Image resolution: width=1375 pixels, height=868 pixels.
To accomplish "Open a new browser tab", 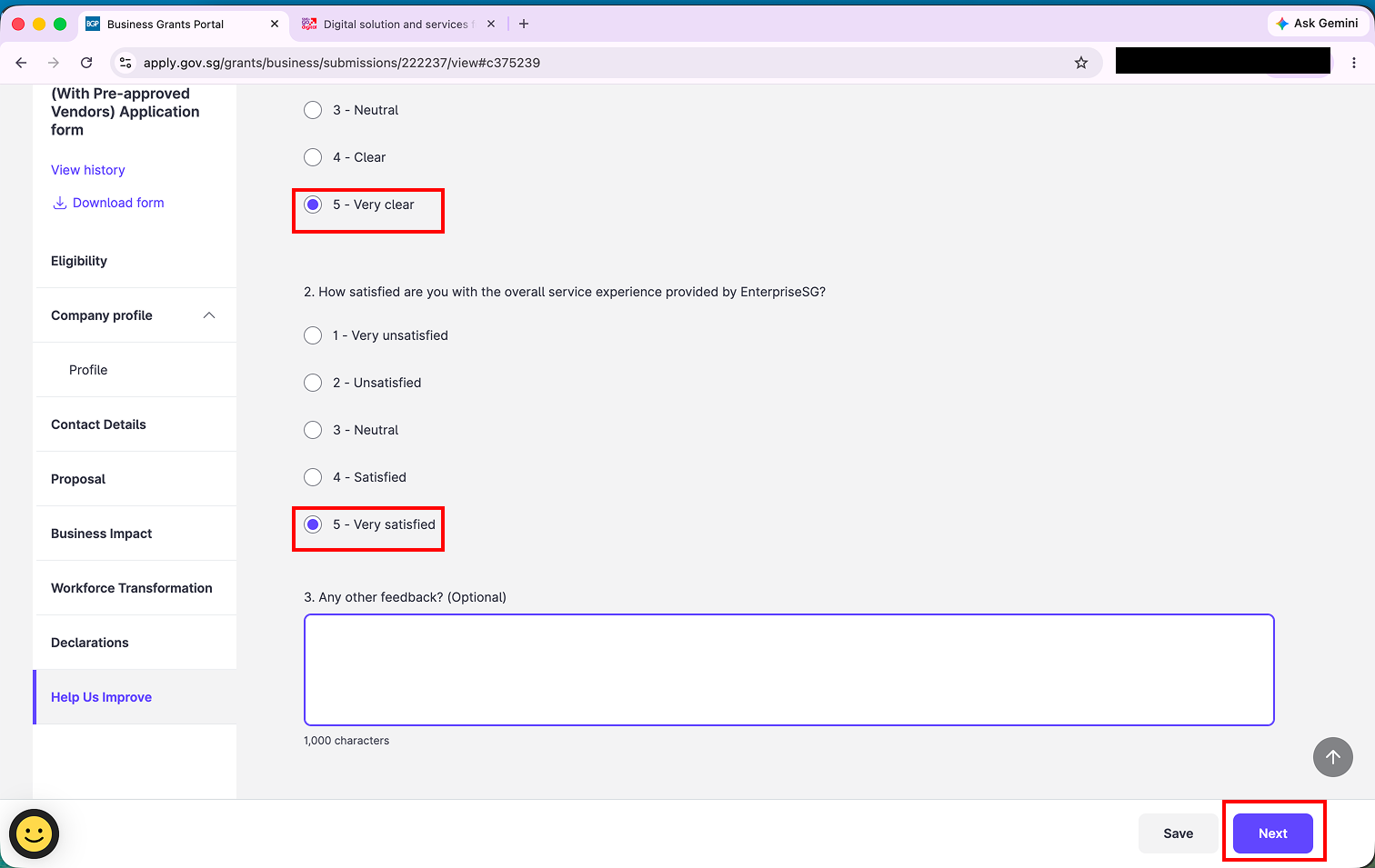I will coord(524,24).
